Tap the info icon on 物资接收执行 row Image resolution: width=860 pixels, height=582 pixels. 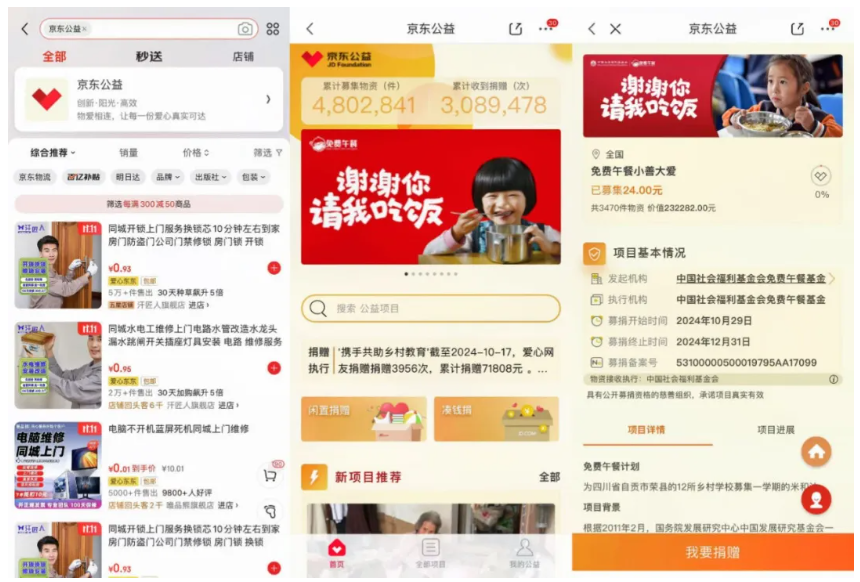[834, 379]
